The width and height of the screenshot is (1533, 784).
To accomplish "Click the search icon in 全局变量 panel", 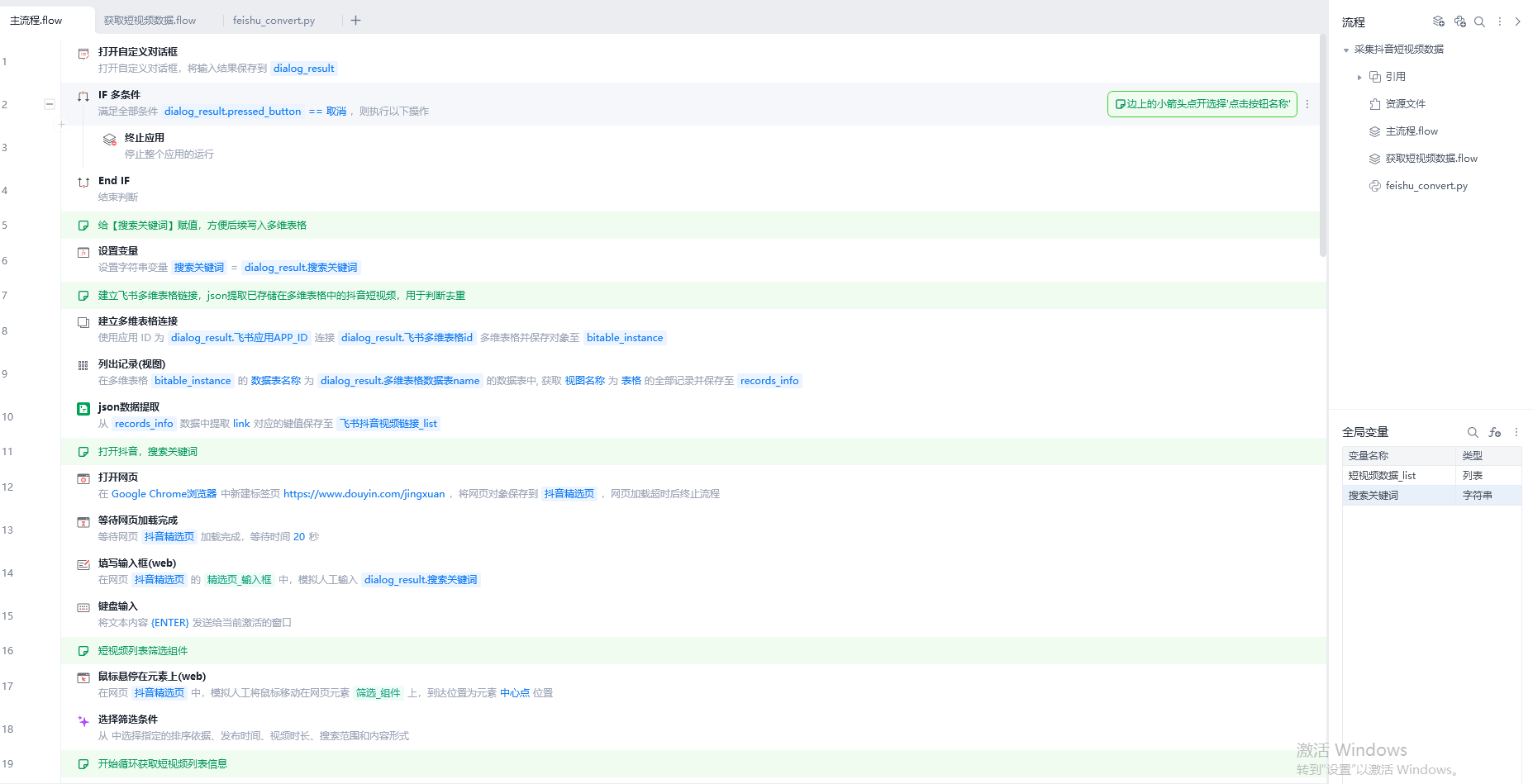I will point(1473,432).
